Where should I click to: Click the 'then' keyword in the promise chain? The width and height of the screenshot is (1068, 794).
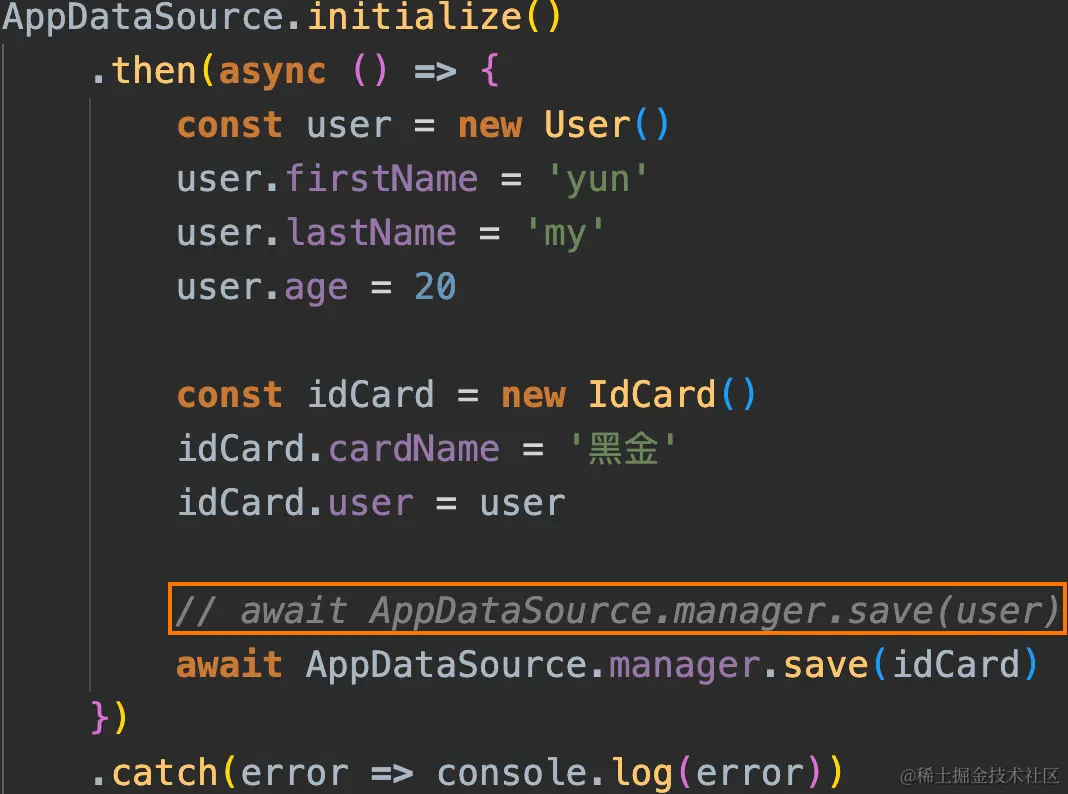tap(154, 71)
